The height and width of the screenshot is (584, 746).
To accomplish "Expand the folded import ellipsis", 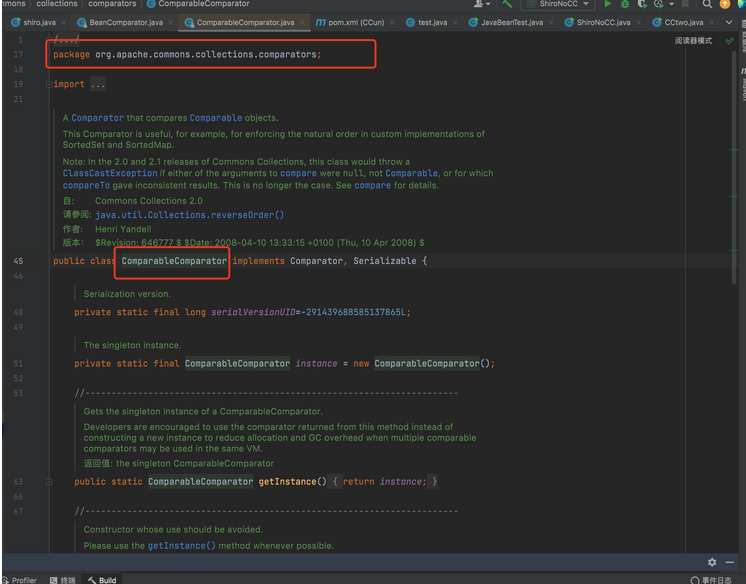I will [x=98, y=84].
